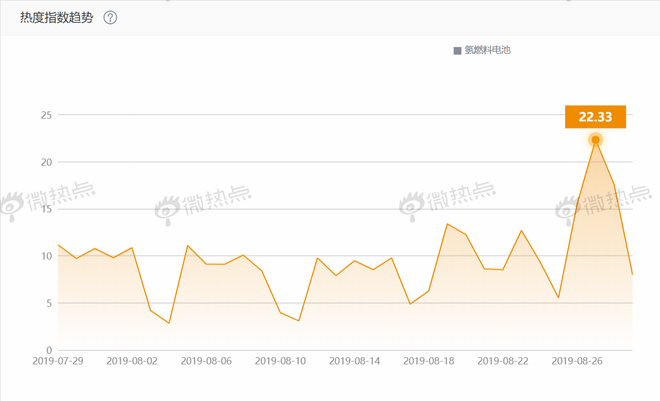This screenshot has height=401, width=660.
Task: Click the 2019-08-22 x-axis date label
Action: click(x=503, y=362)
